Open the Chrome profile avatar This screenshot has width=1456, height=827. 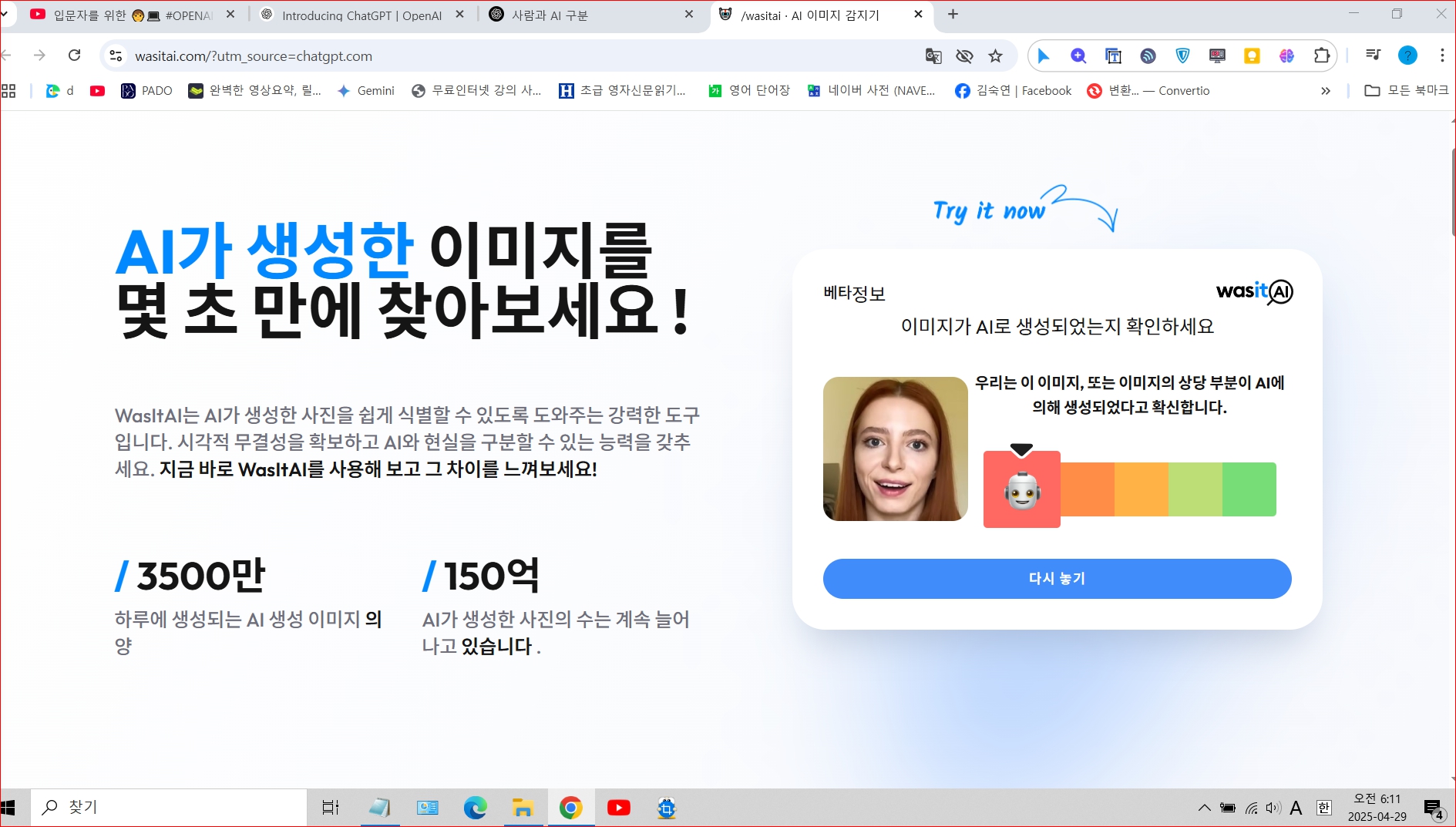[1407, 55]
